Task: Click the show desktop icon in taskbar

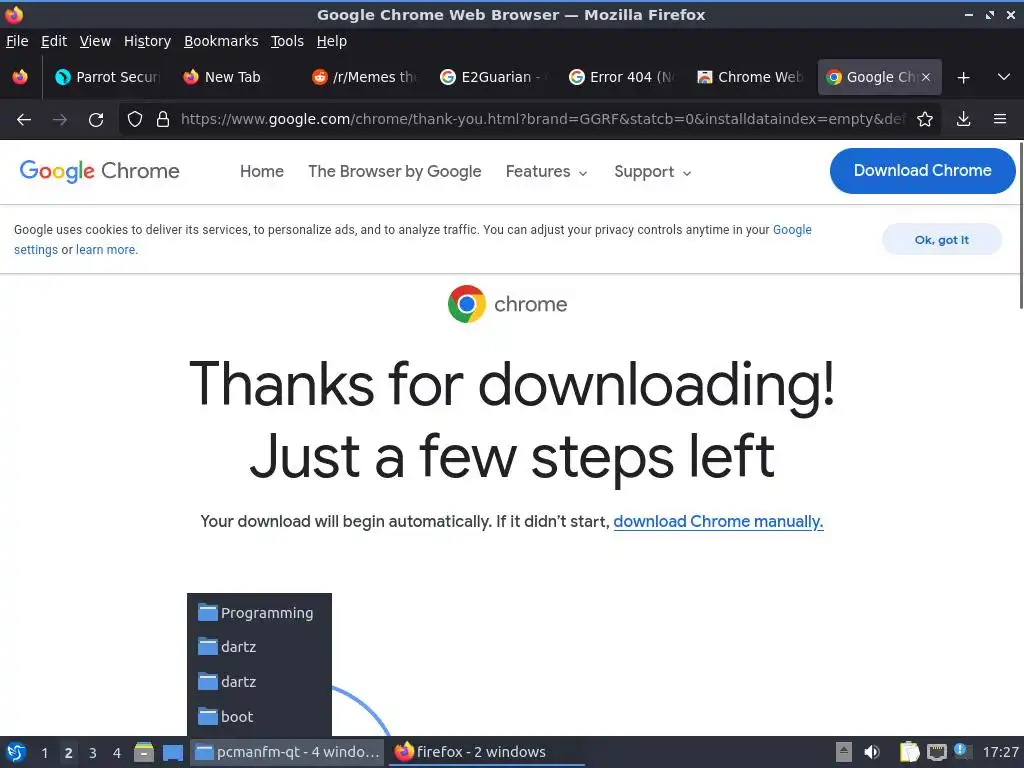Action: click(x=173, y=753)
